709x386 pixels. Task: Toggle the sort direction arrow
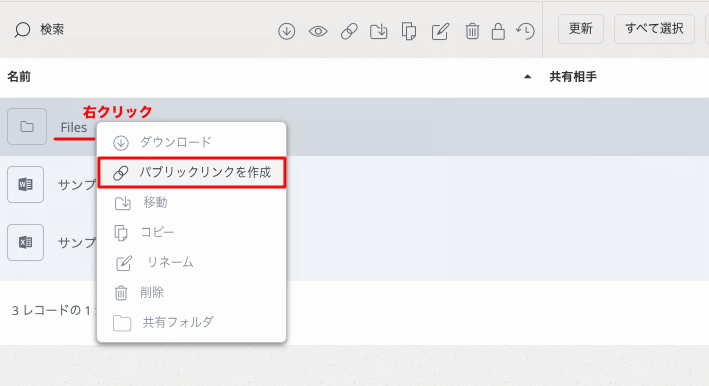point(527,77)
